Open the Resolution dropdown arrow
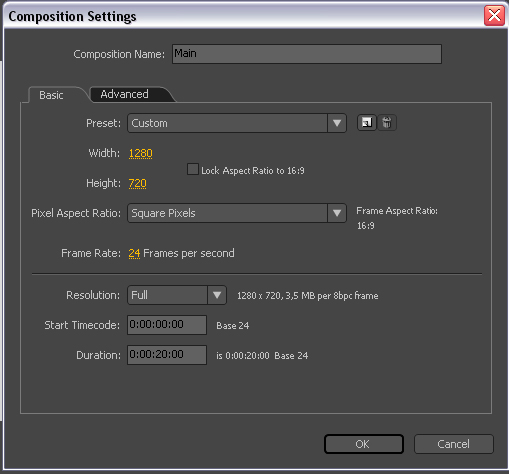The height and width of the screenshot is (474, 509). click(217, 295)
